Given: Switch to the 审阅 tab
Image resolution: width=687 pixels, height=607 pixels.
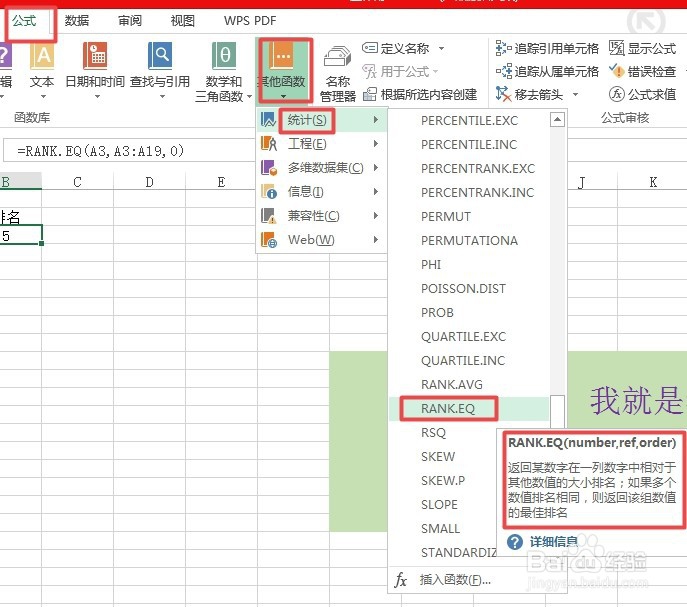Looking at the screenshot, I should (130, 21).
